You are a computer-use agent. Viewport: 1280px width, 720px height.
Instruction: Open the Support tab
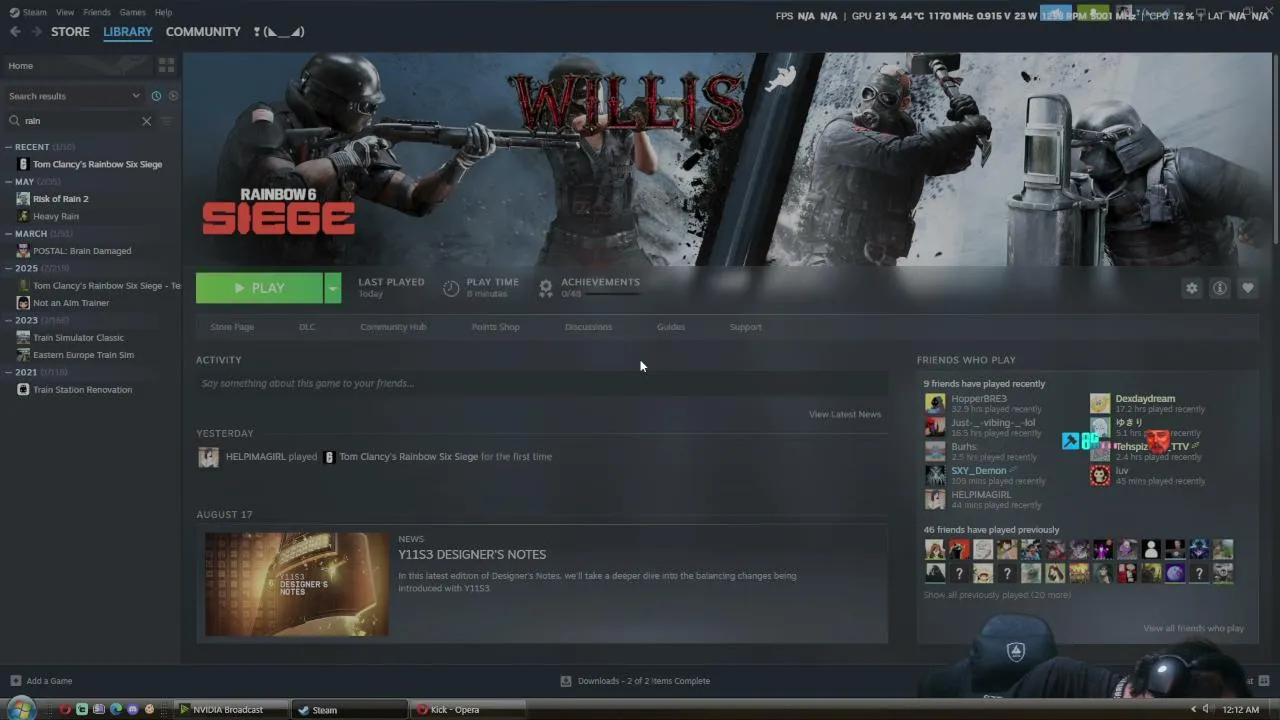745,327
